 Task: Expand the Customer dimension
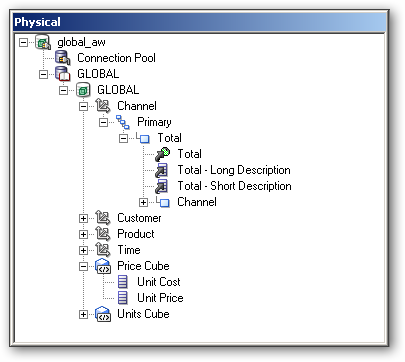click(83, 218)
